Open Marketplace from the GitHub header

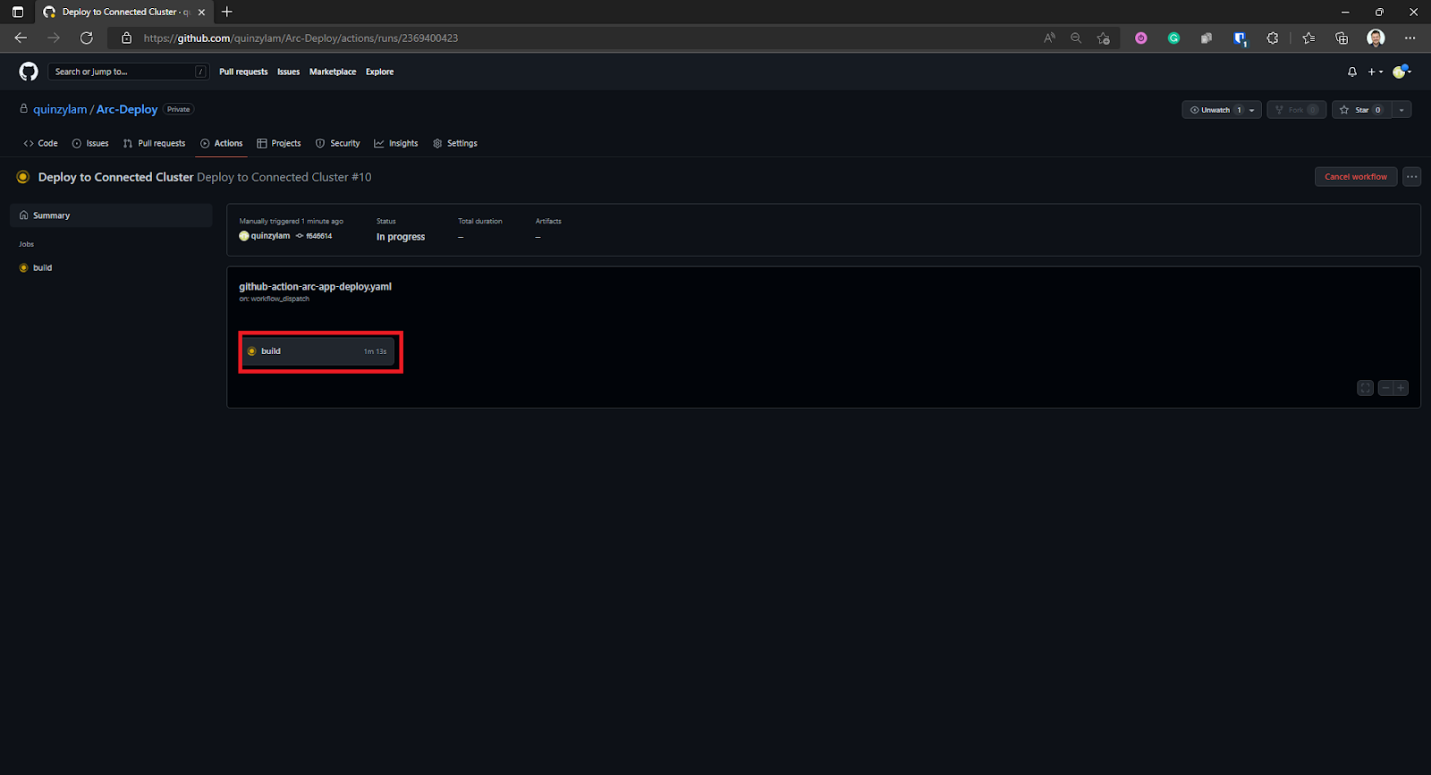point(332,72)
